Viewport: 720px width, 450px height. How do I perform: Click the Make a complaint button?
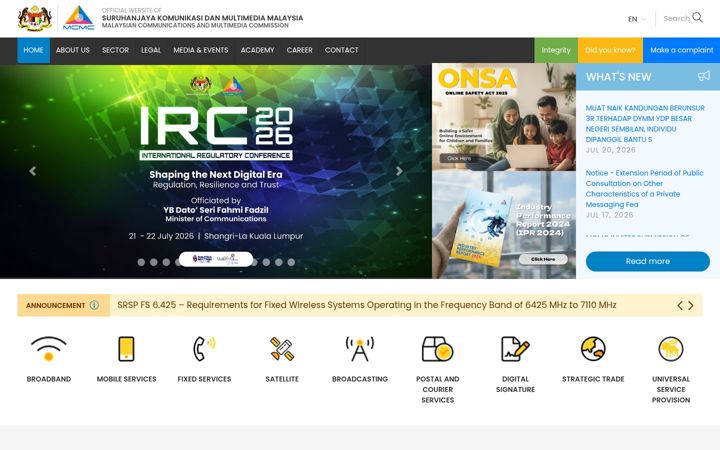click(681, 50)
